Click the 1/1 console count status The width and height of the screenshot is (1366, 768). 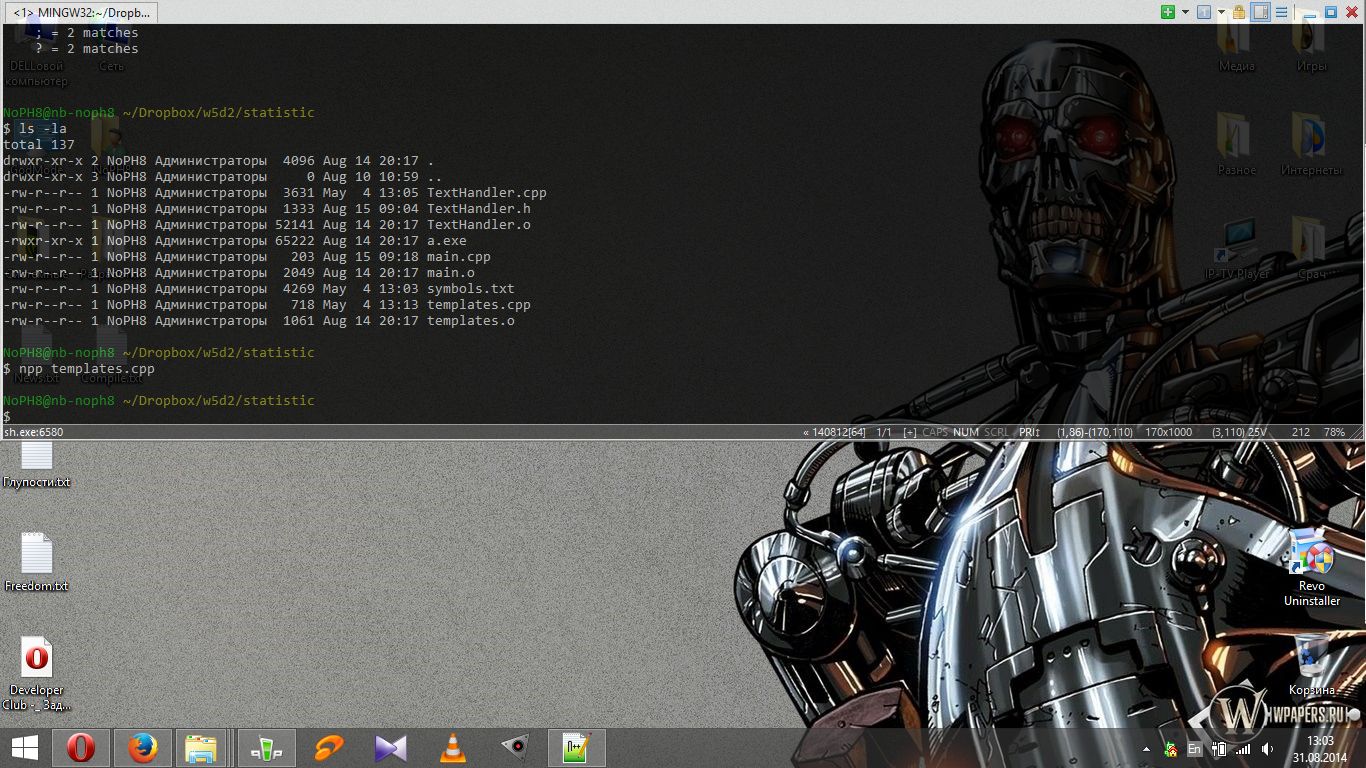[x=884, y=432]
